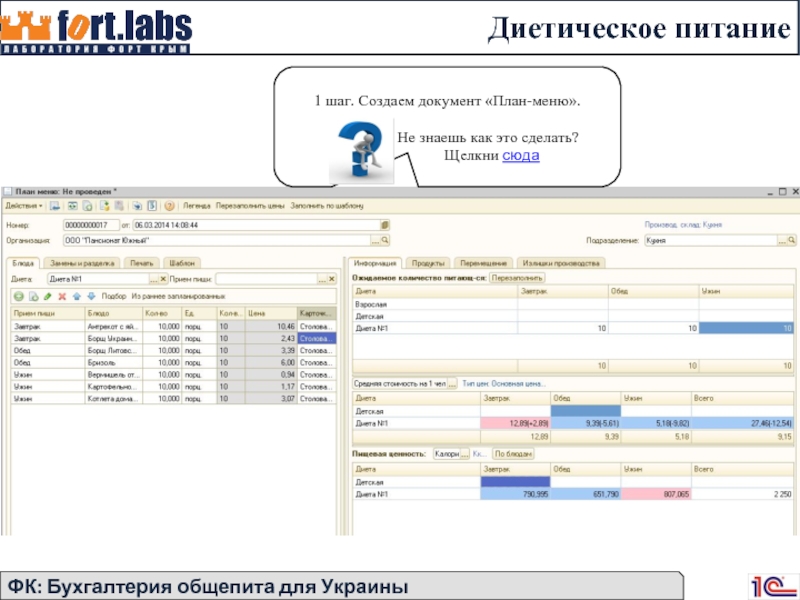Follow the сюда hyperlink in the callout
This screenshot has height=600, width=800.
click(520, 155)
